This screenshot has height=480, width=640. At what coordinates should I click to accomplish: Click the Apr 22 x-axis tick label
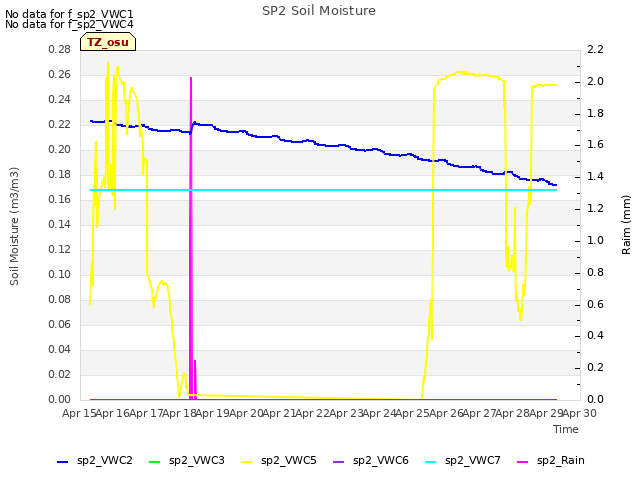pos(313,413)
